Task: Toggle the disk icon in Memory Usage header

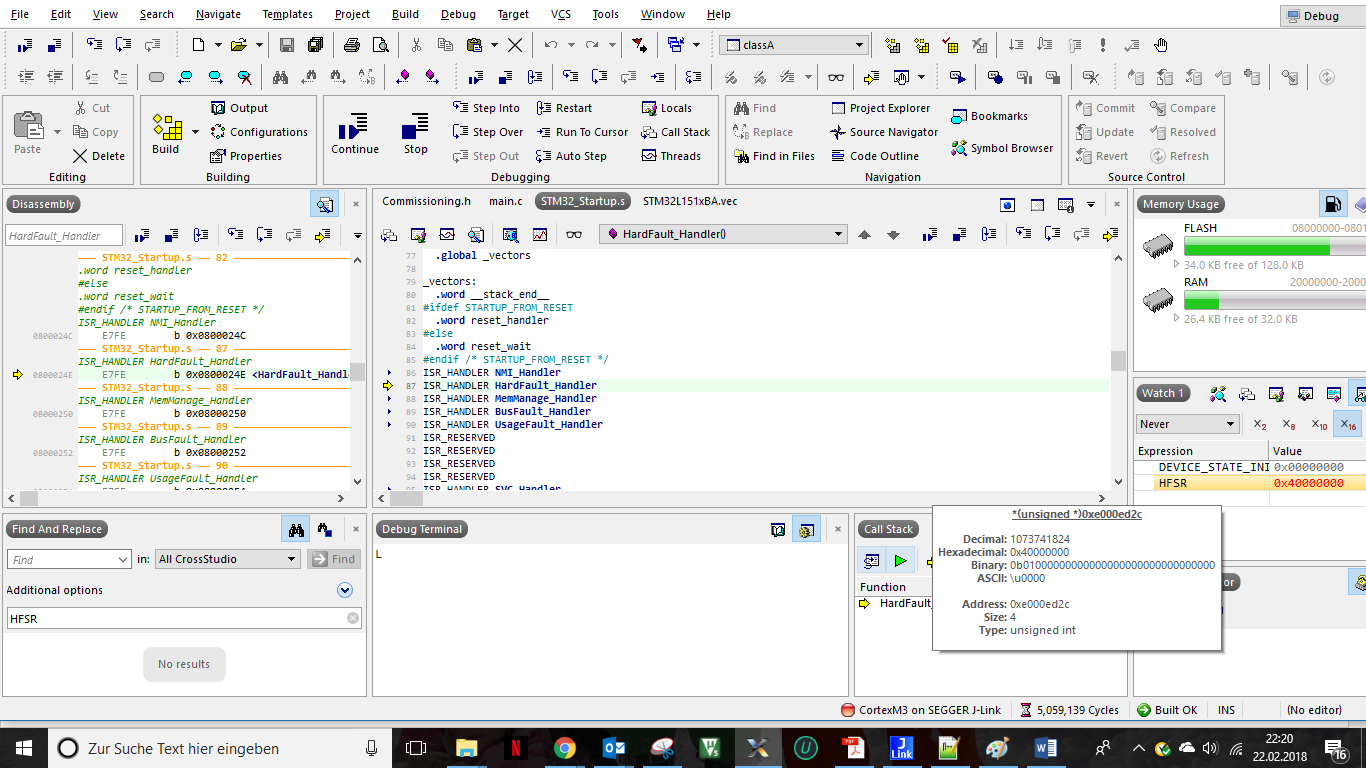Action: (x=1333, y=204)
